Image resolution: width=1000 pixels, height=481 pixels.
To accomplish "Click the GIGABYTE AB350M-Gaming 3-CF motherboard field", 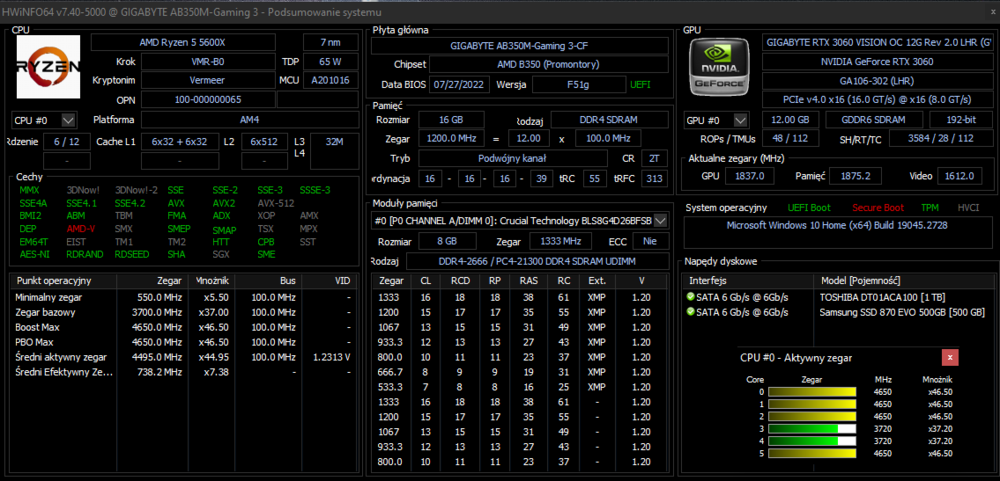I will tap(519, 46).
